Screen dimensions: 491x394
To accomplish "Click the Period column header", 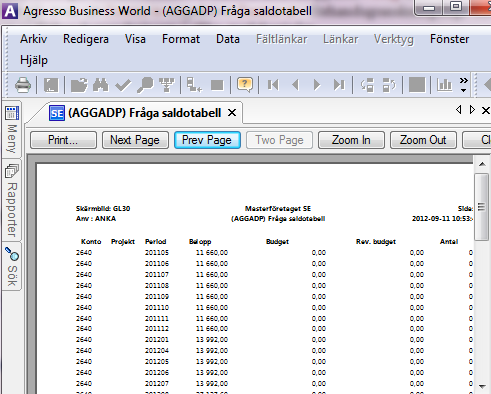I will pos(155,242).
